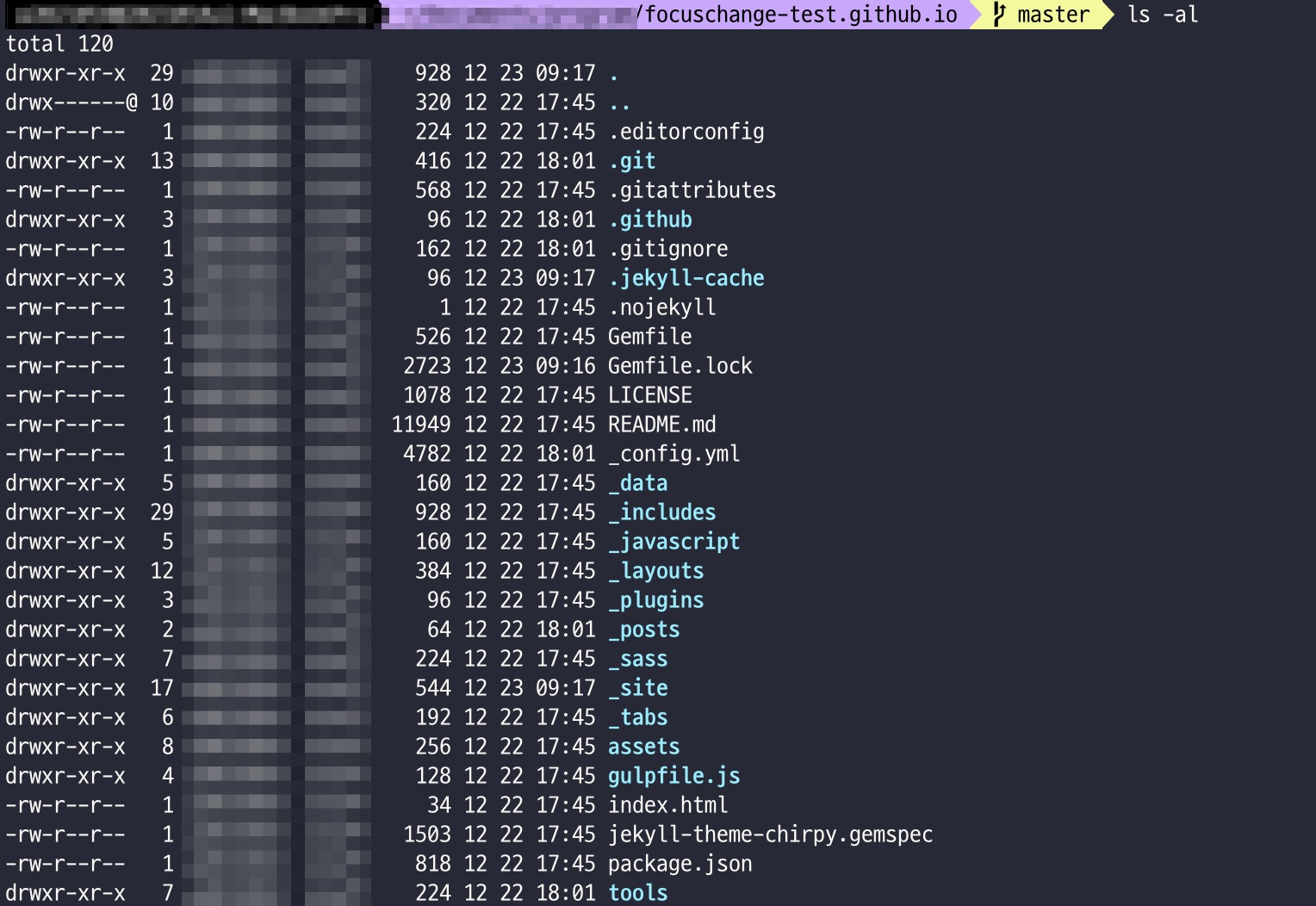Screen dimensions: 1316x906
Task: Click the _javascript directory name
Action: (x=674, y=542)
